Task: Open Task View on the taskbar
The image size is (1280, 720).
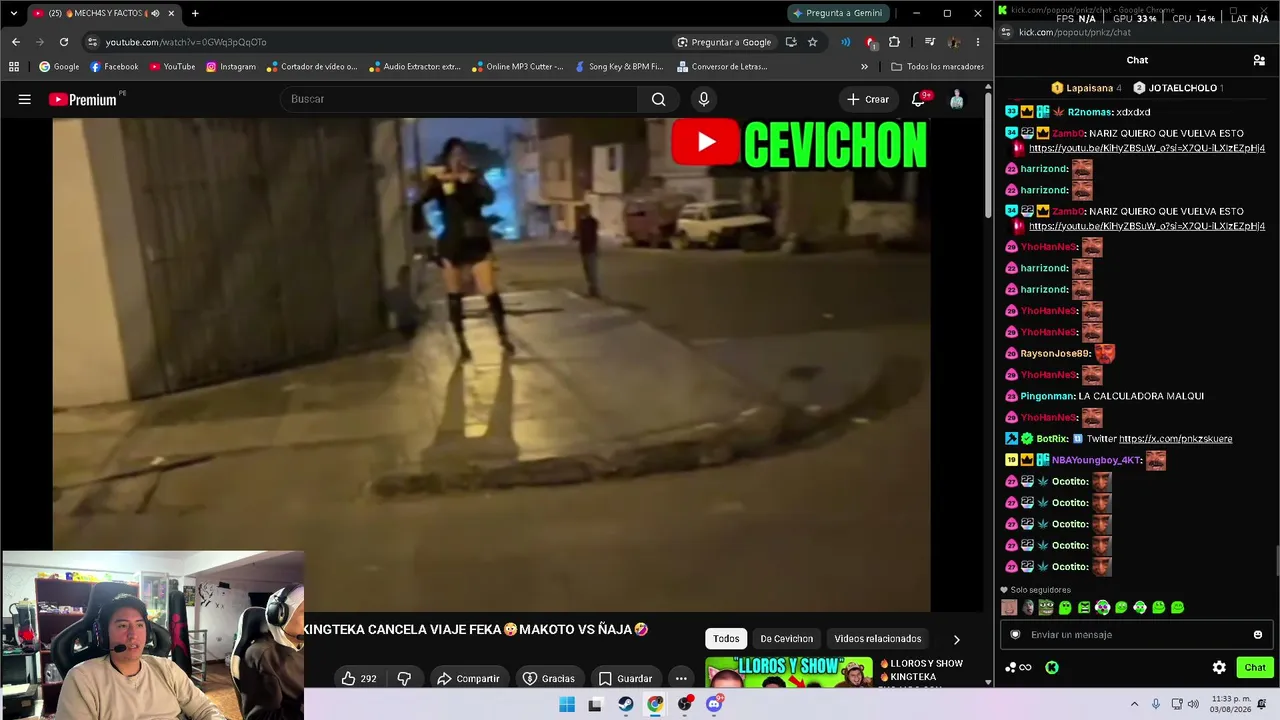Action: 595,704
